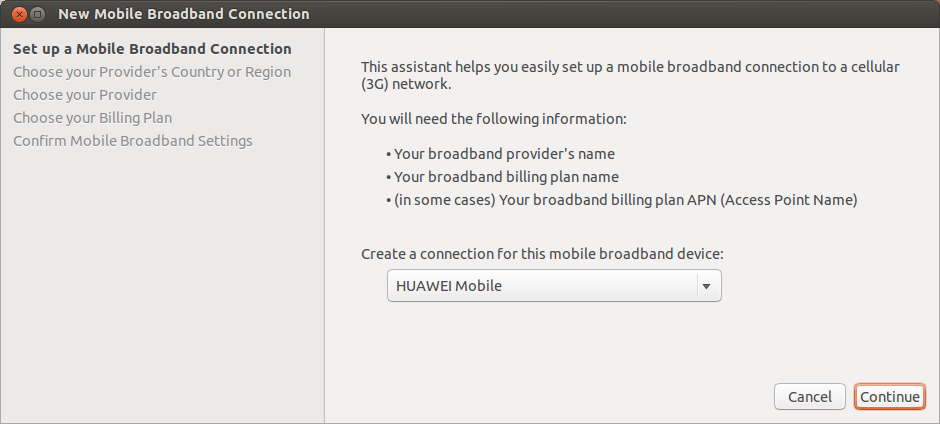Close the New Mobile Broadband Connection window
This screenshot has width=940, height=424.
(x=19, y=14)
